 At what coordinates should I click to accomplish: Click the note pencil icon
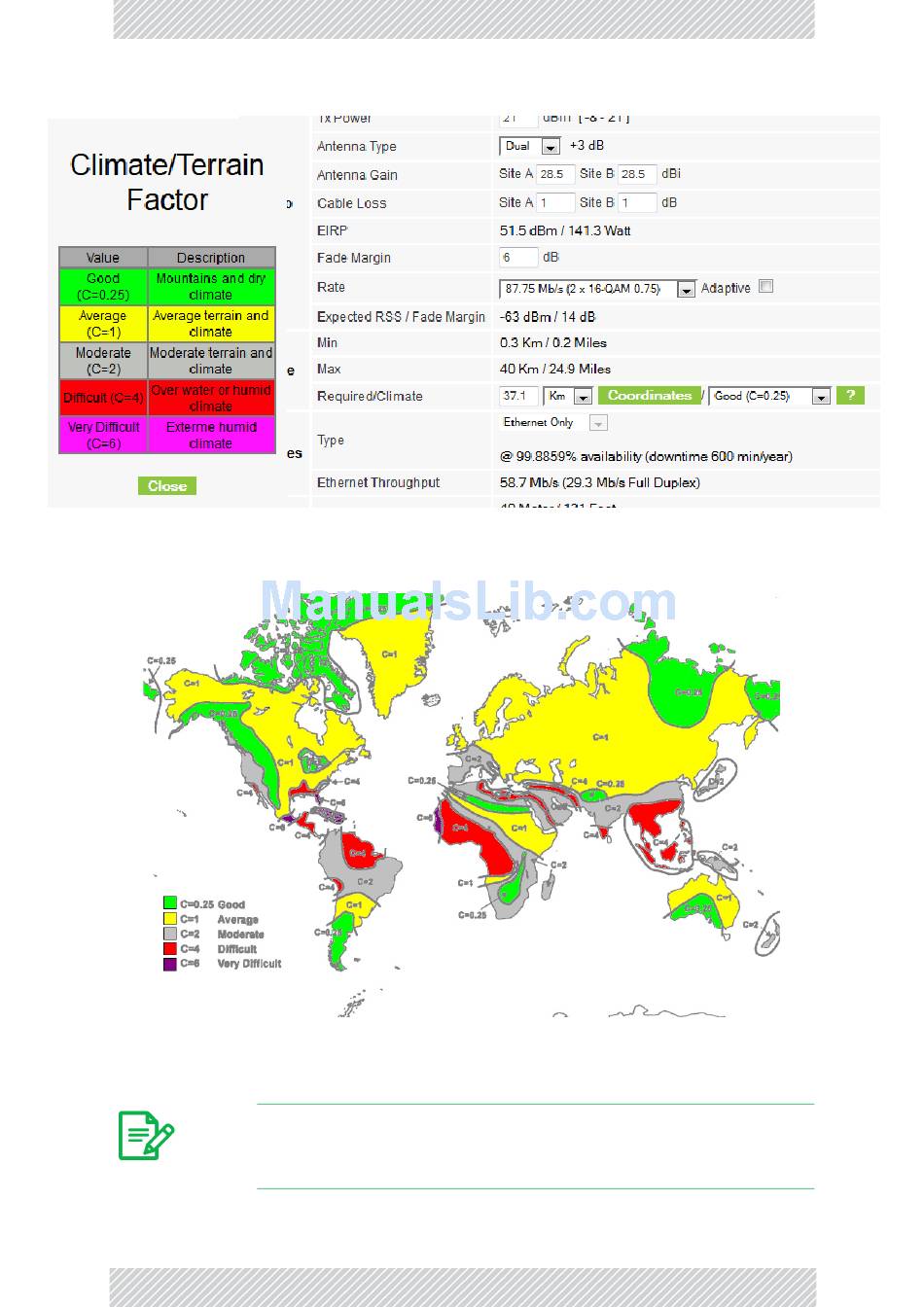click(146, 1136)
